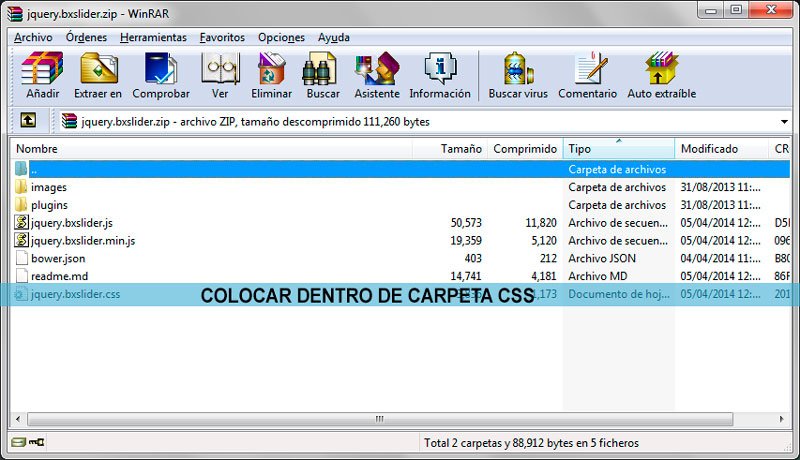Select the images folder
Image resolution: width=800 pixels, height=460 pixels.
[49, 187]
